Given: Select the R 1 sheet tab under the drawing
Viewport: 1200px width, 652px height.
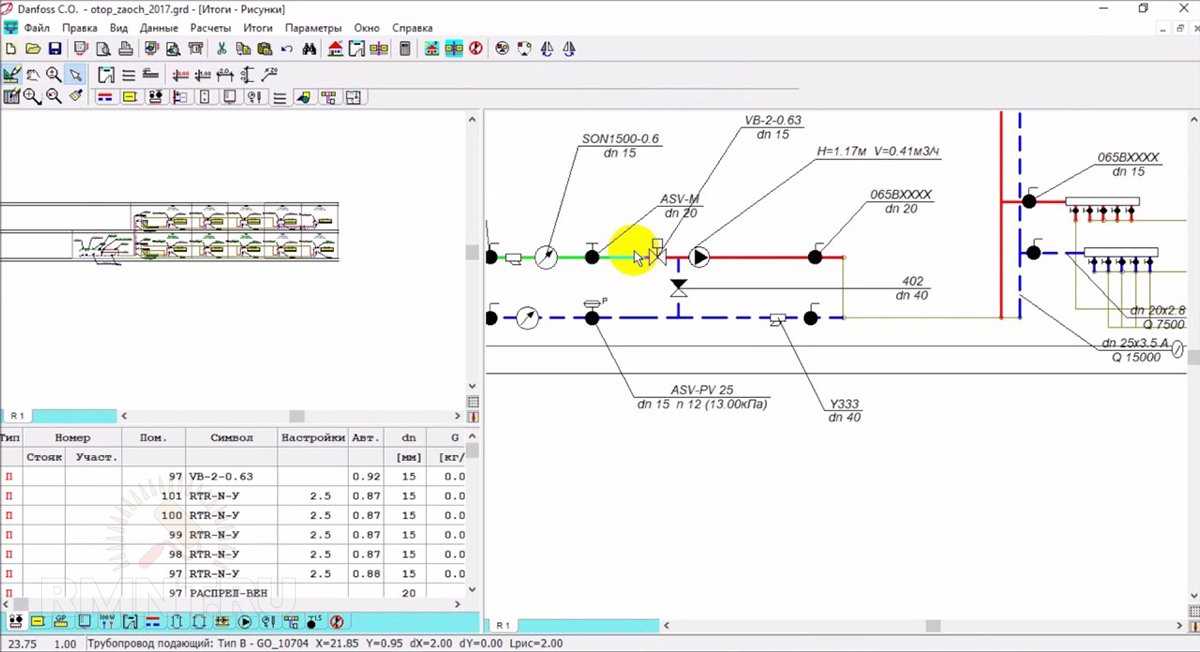Looking at the screenshot, I should (501, 625).
